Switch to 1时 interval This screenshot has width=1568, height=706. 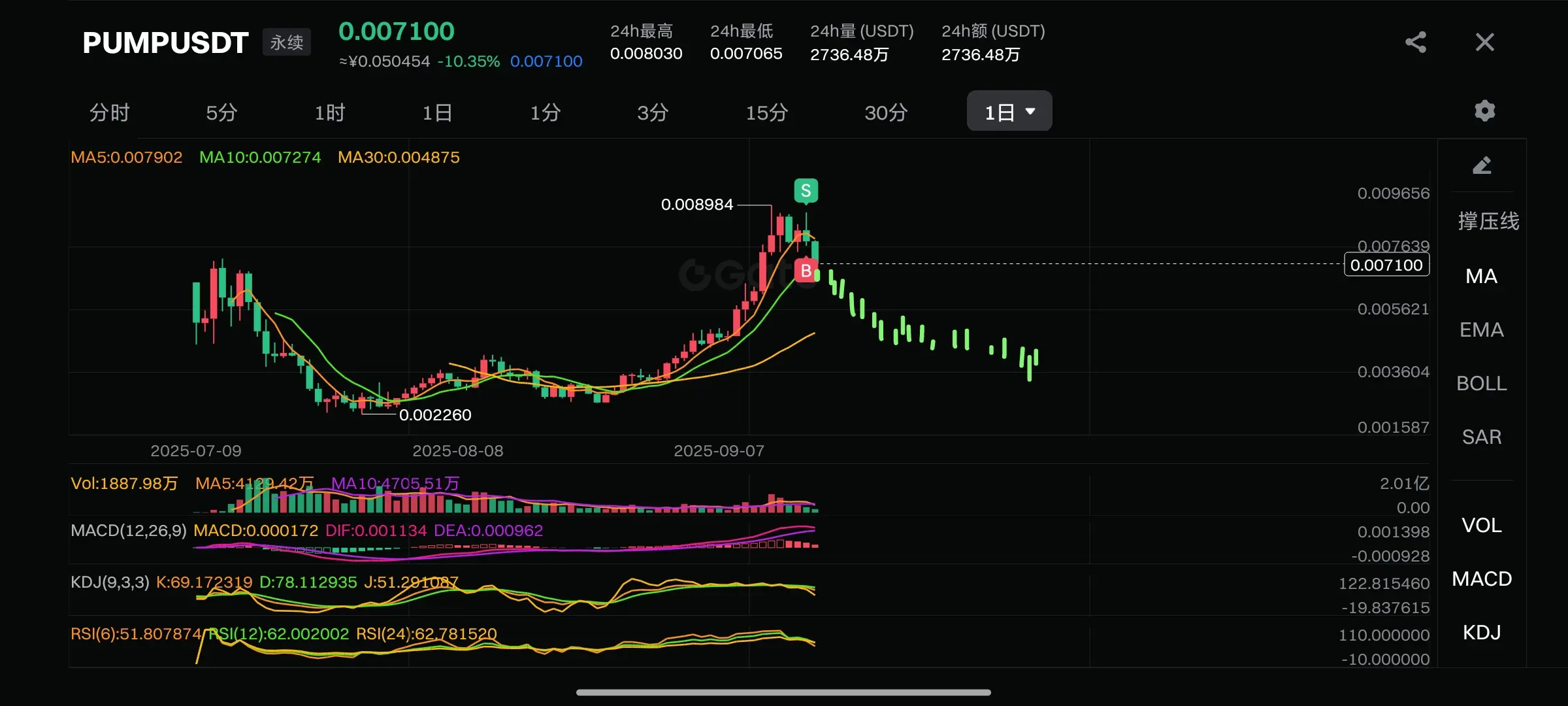click(329, 112)
